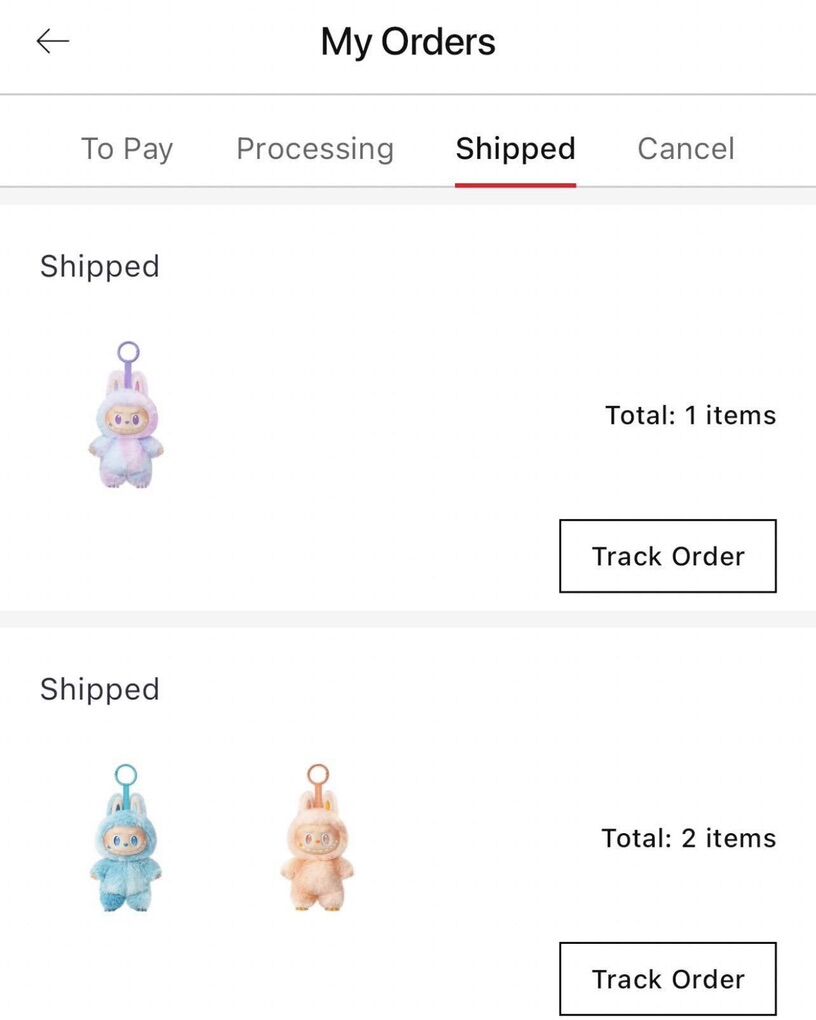Click the orange keyring loop on plush
Image resolution: width=816 pixels, height=1020 pixels.
tap(318, 775)
